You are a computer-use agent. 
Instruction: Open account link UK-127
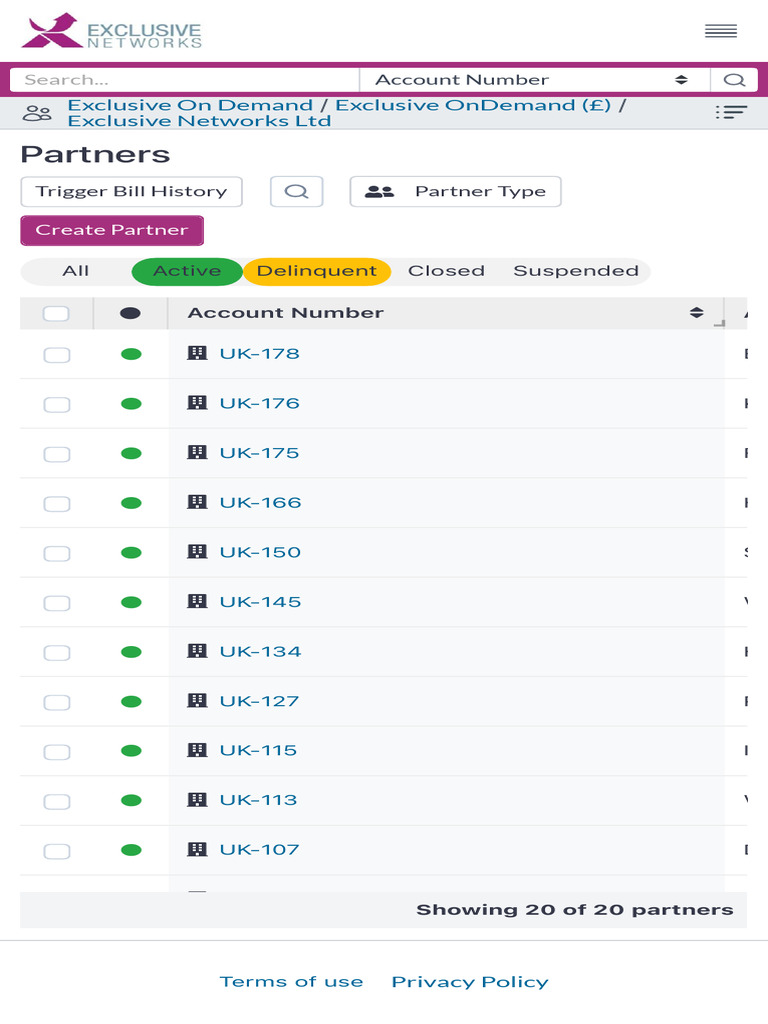click(259, 701)
